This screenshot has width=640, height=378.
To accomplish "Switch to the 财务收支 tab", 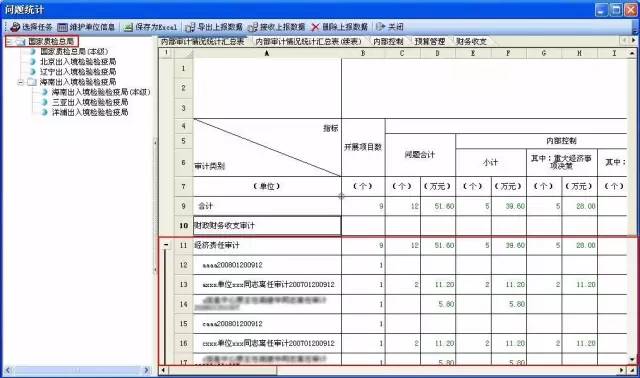I will (x=471, y=42).
